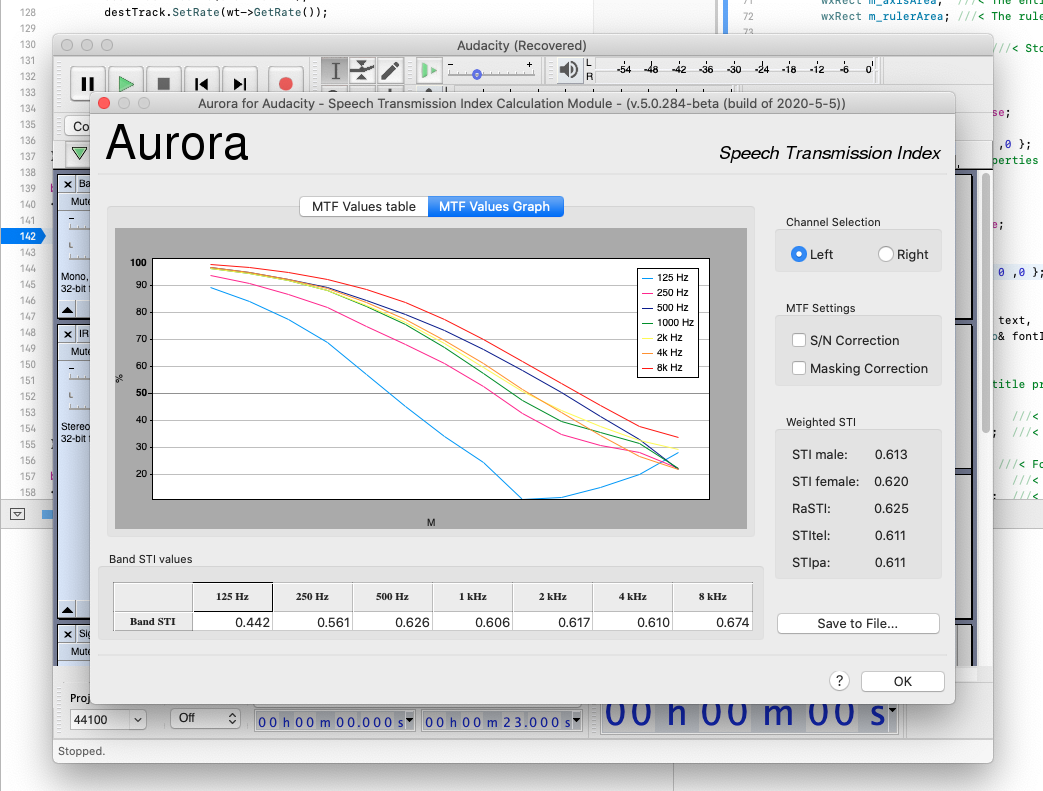1043x791 pixels.
Task: Click the 250 Hz column header
Action: pyautogui.click(x=313, y=597)
